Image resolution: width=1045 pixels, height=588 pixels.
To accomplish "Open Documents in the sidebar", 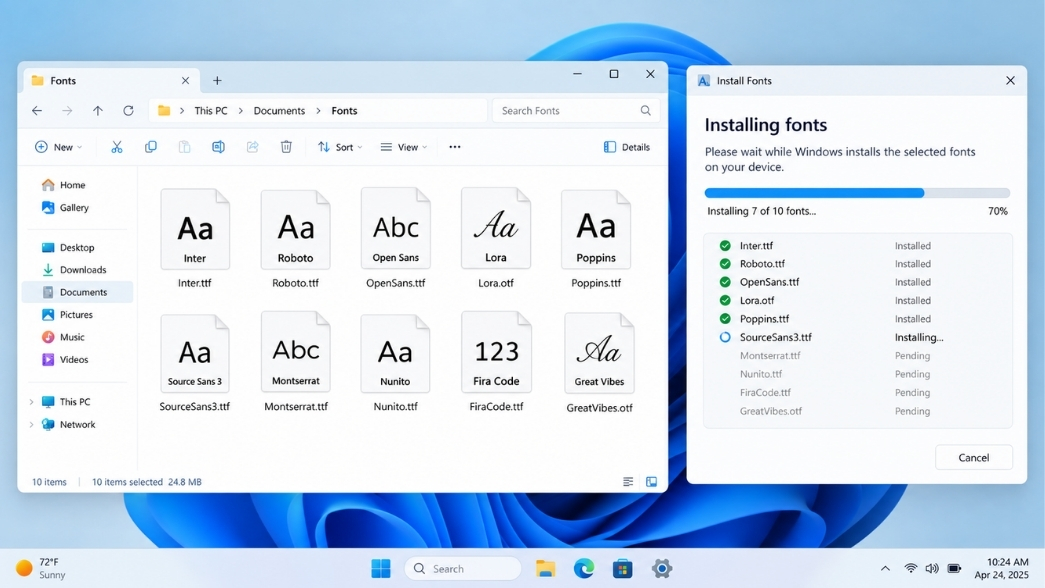I will pyautogui.click(x=77, y=292).
